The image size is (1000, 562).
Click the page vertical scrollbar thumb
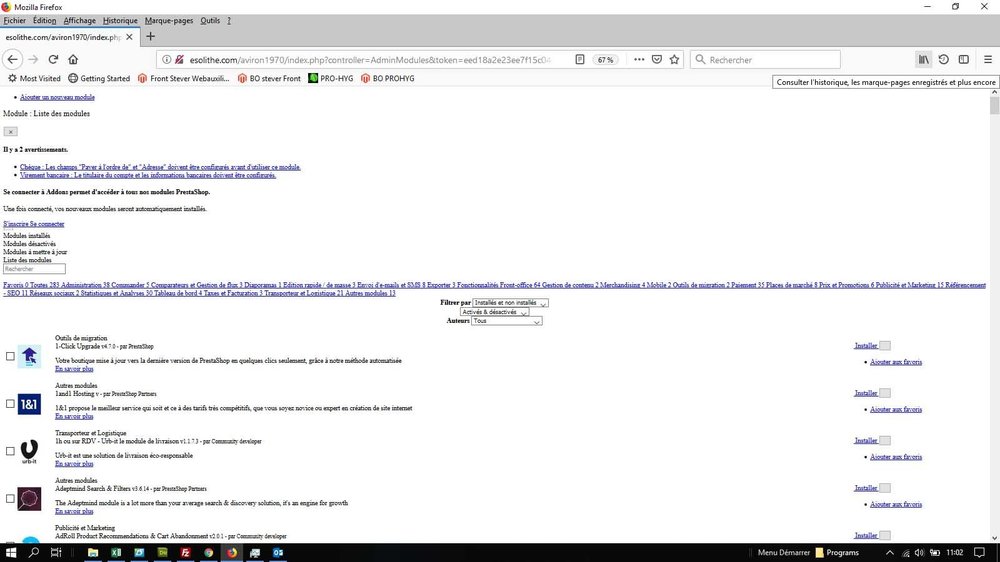coord(994,105)
